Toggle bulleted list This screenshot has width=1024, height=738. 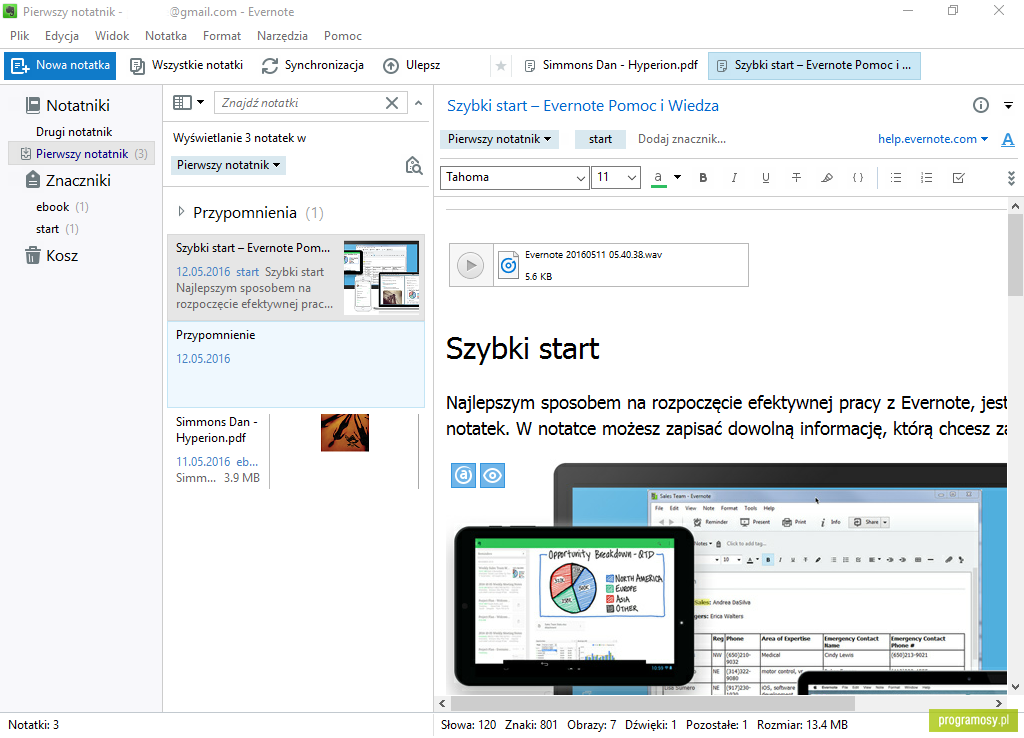coord(895,178)
